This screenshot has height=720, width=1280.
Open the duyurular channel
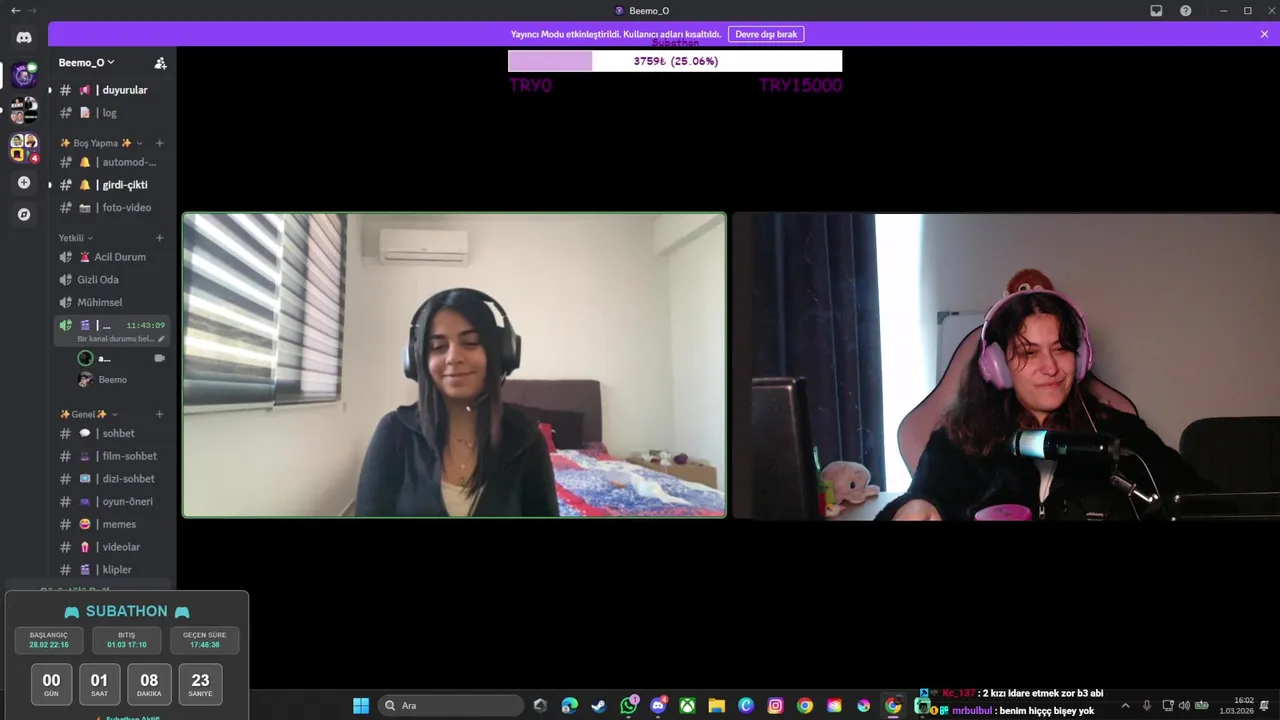click(112, 90)
